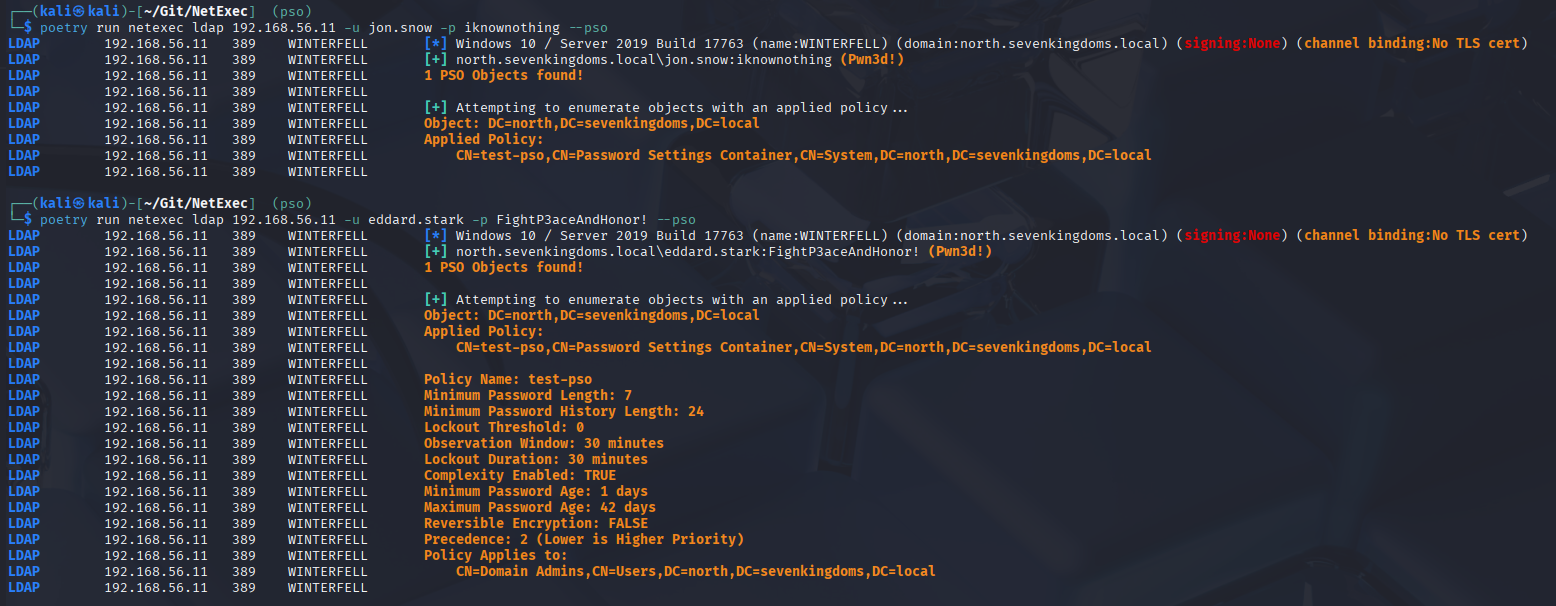This screenshot has width=1556, height=606.
Task: Click the "Minimum Password Age: 1 days" line
Action: pos(535,491)
